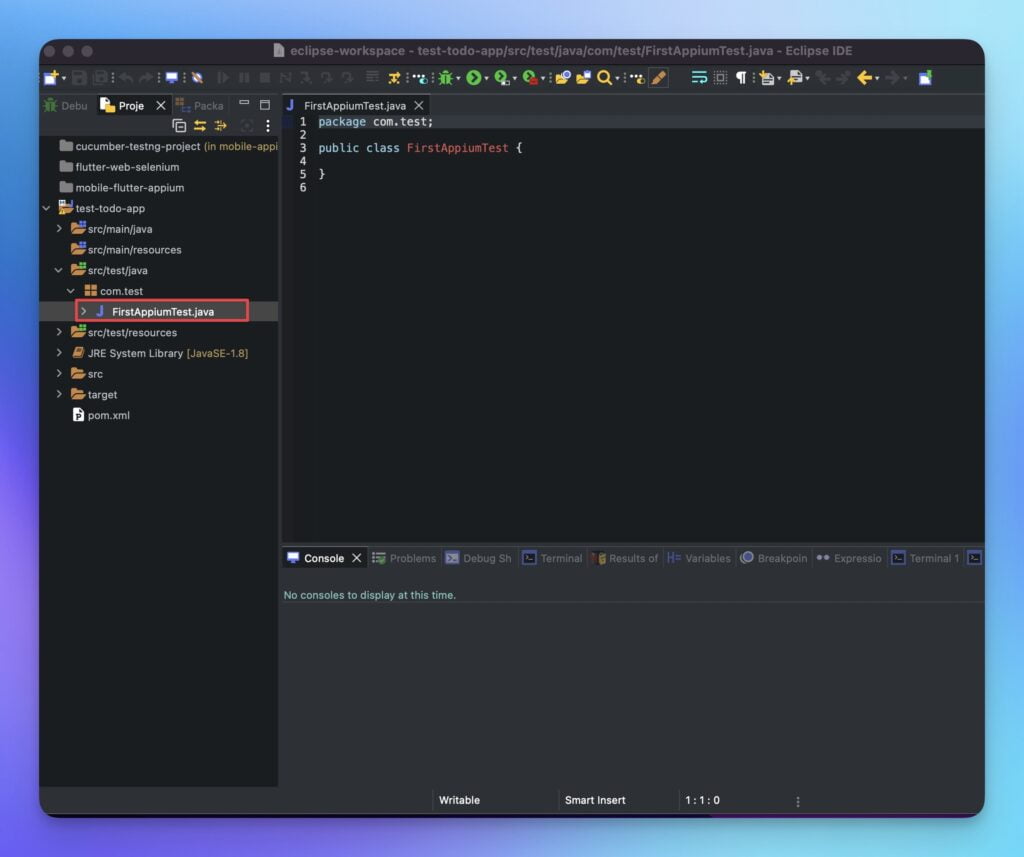Select the mobile-flutter-appium project
The width and height of the screenshot is (1024, 857).
click(122, 187)
